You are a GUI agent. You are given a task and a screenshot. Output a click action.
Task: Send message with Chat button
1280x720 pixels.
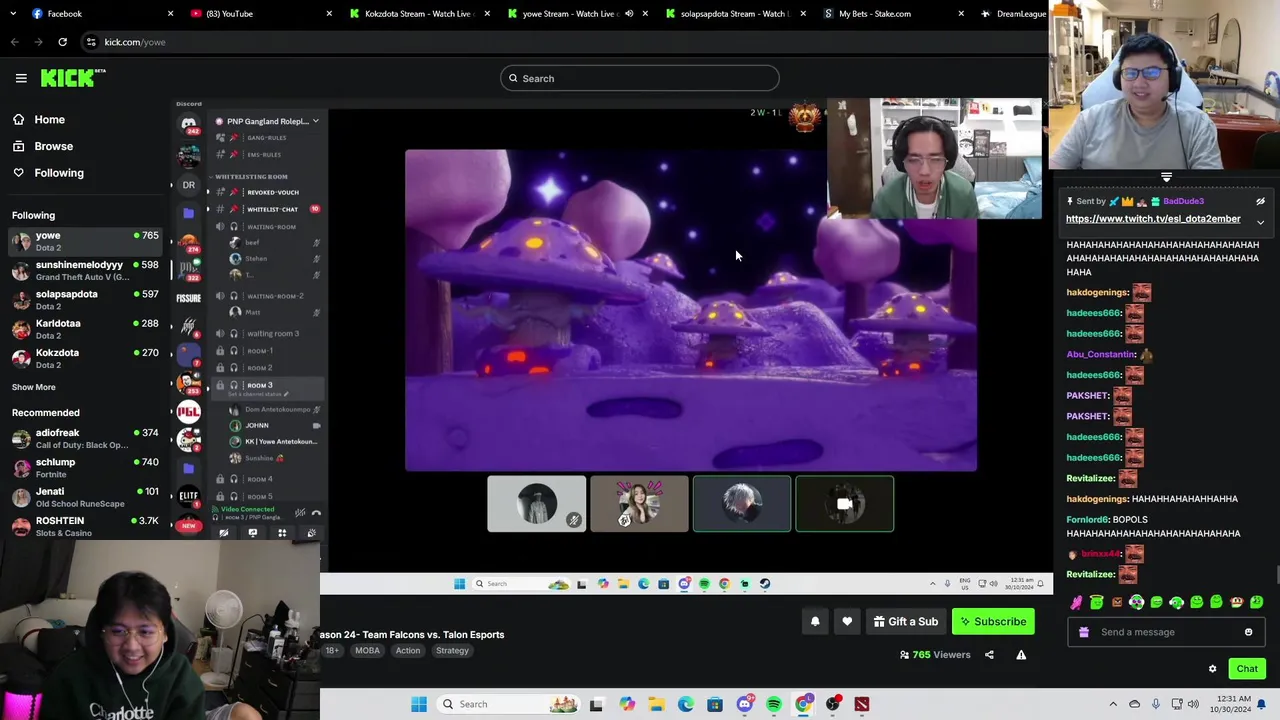tap(1247, 669)
